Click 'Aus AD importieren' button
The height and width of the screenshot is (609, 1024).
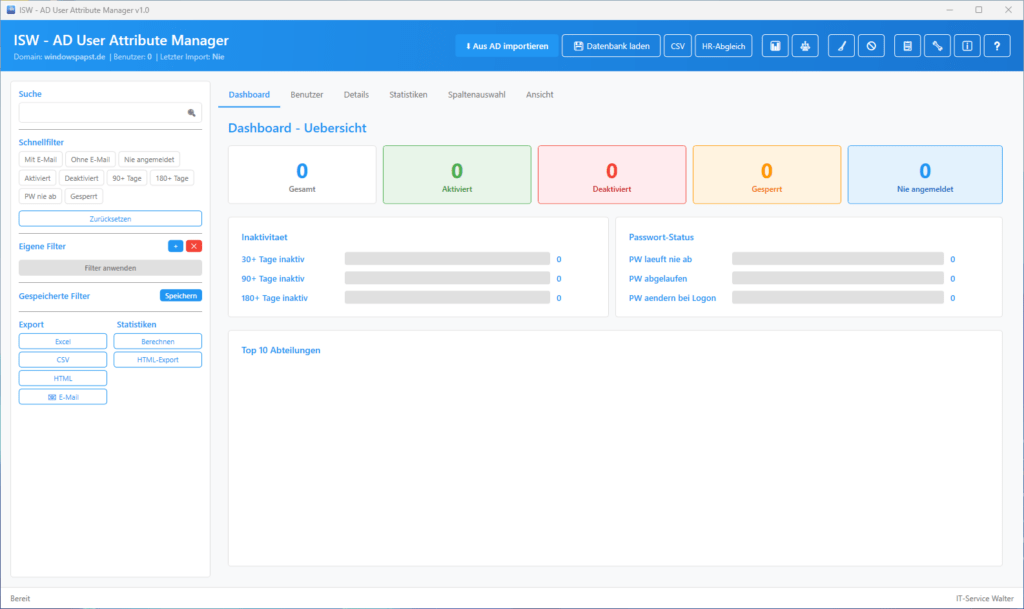[x=505, y=46]
